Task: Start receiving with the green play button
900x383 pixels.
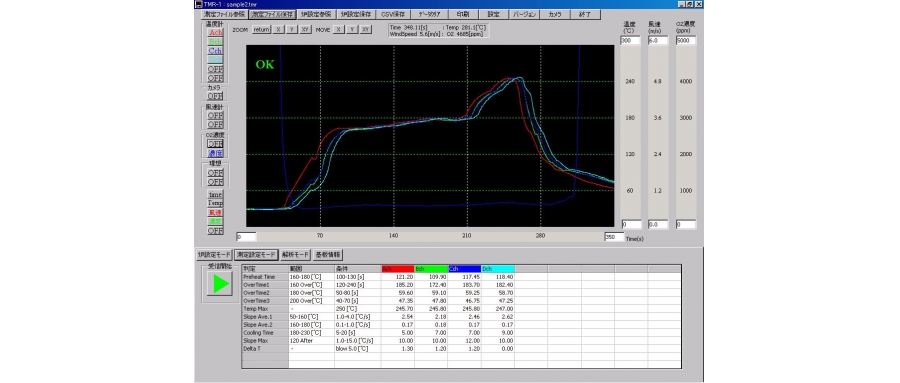Action: pyautogui.click(x=220, y=284)
